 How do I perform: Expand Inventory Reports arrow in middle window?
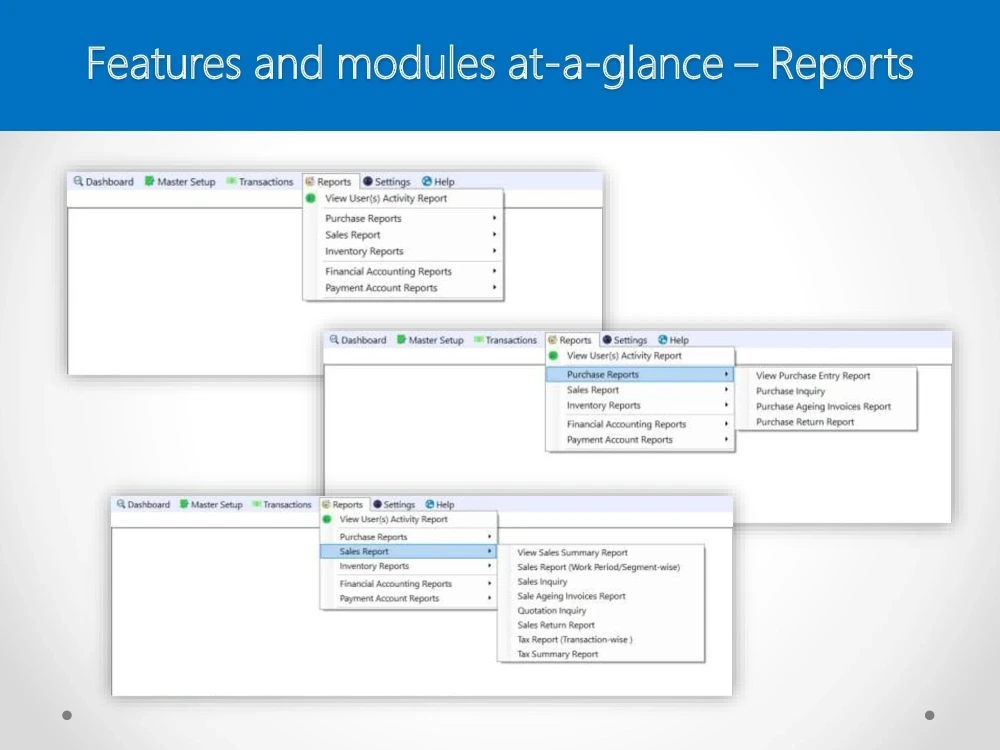726,405
